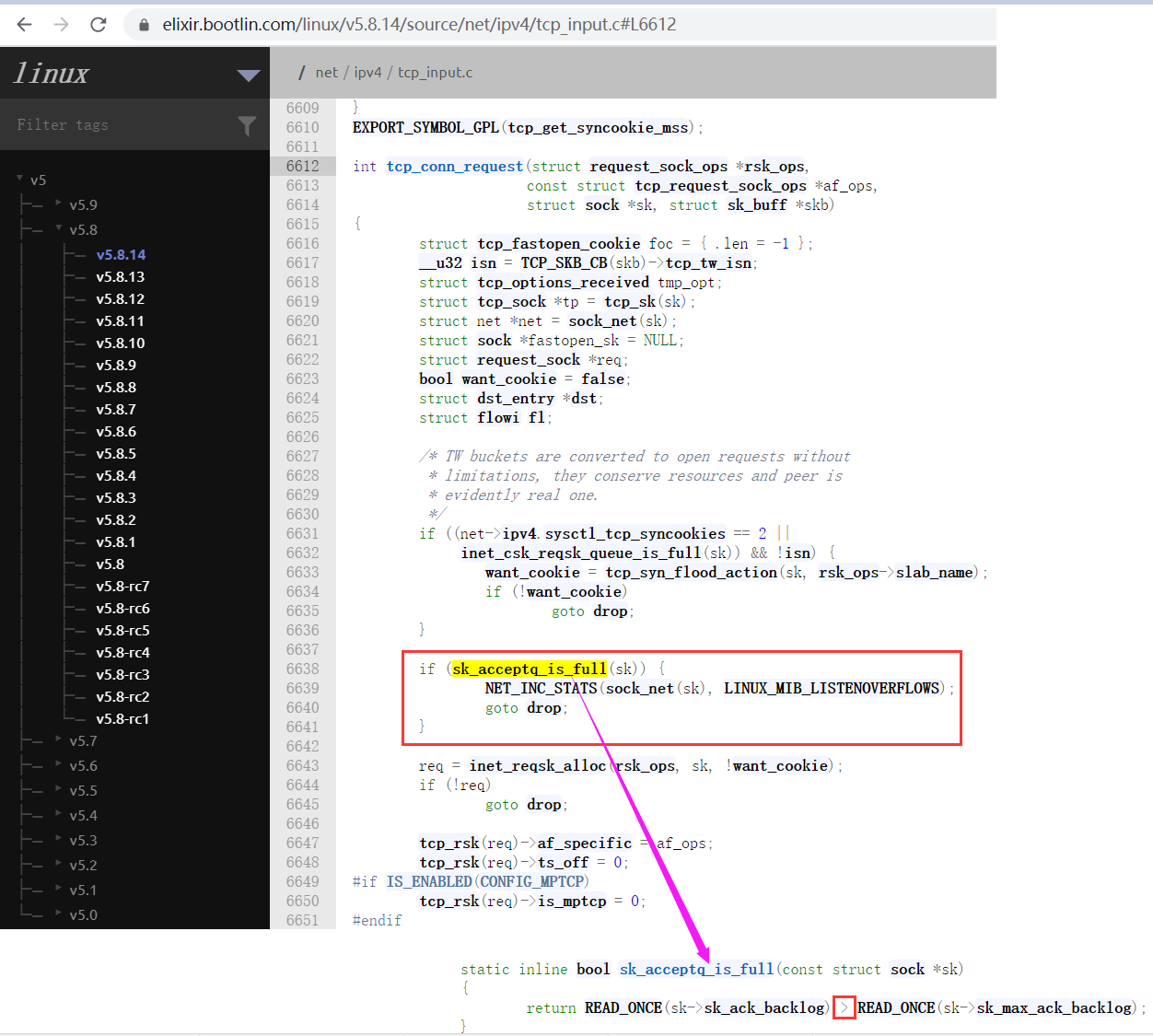1153x1036 pixels.
Task: Click the tcp_conn_request identifier link
Action: (454, 166)
